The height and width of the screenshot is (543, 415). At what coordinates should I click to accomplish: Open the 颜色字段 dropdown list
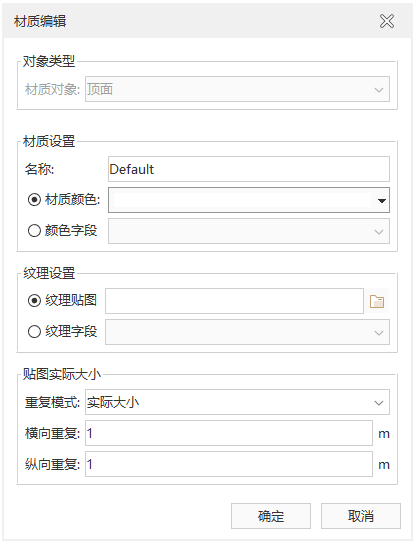(x=249, y=231)
